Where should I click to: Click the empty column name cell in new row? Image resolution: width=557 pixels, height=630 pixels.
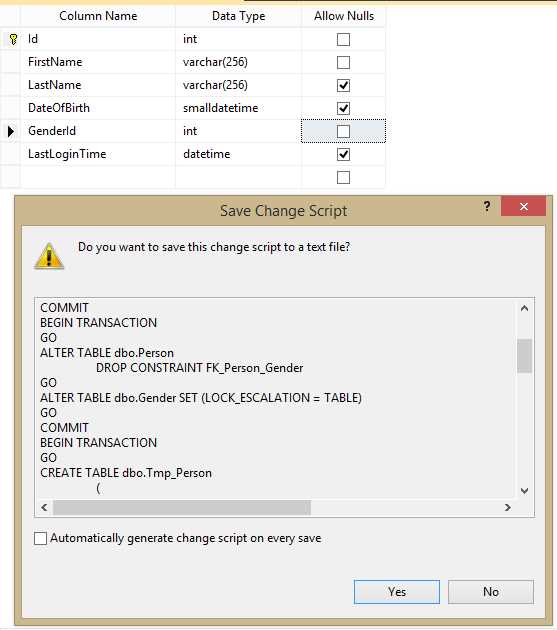[98, 177]
